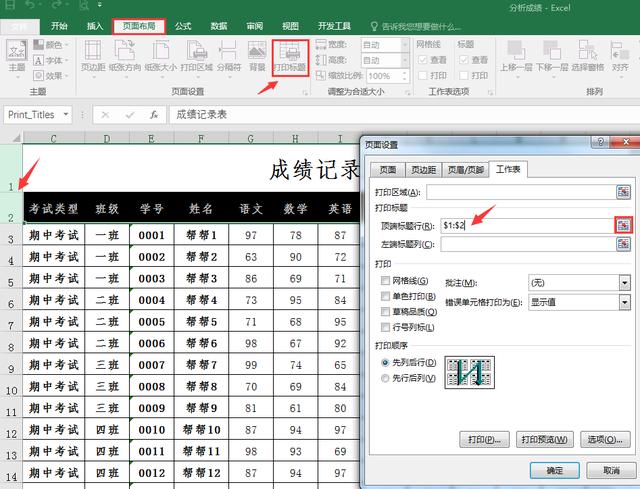Open the 颜色 theme colors menu
Screen dimensions: 640x489
[x=51, y=44]
